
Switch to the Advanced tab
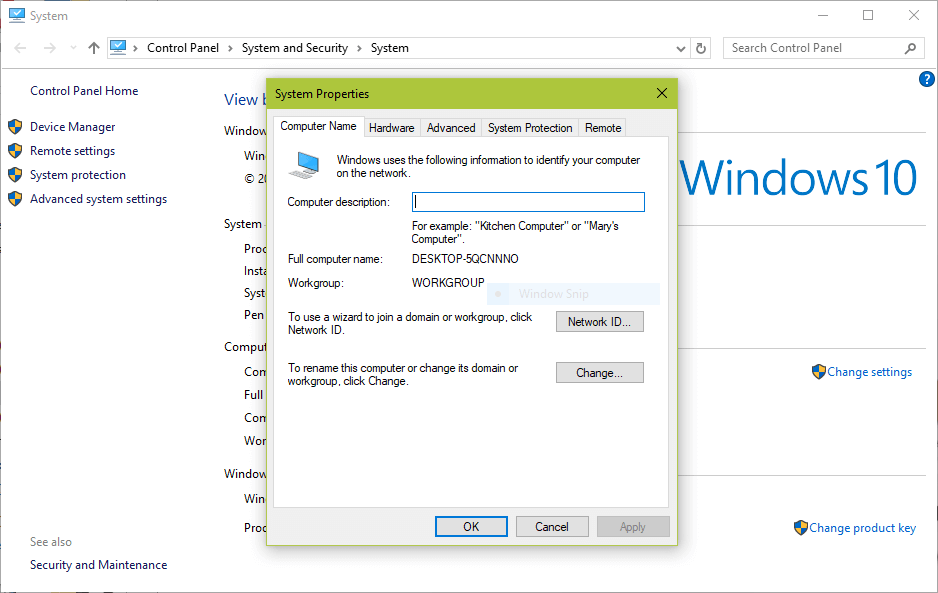coord(451,127)
